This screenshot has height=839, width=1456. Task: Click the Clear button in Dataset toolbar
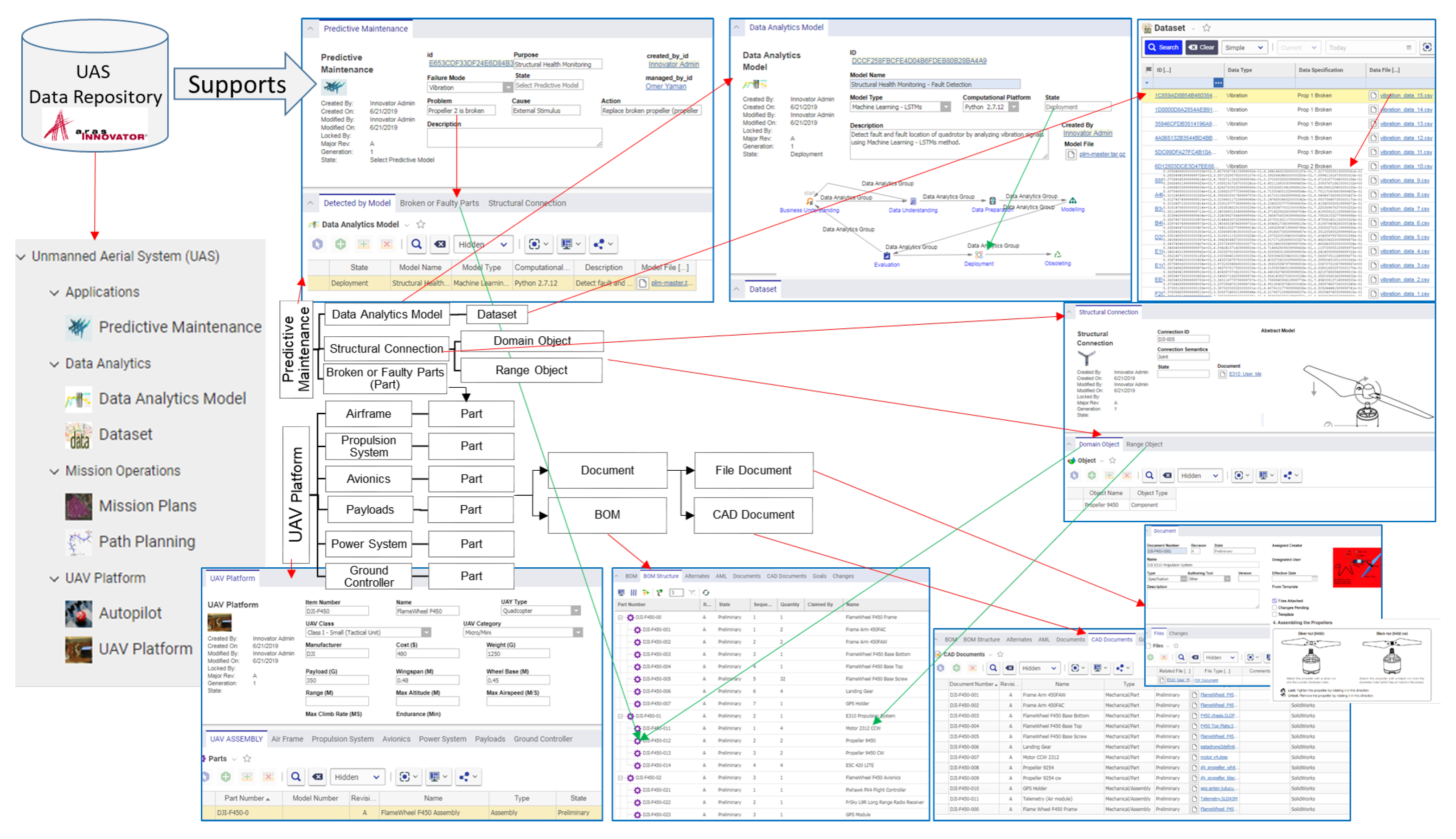(x=1201, y=47)
